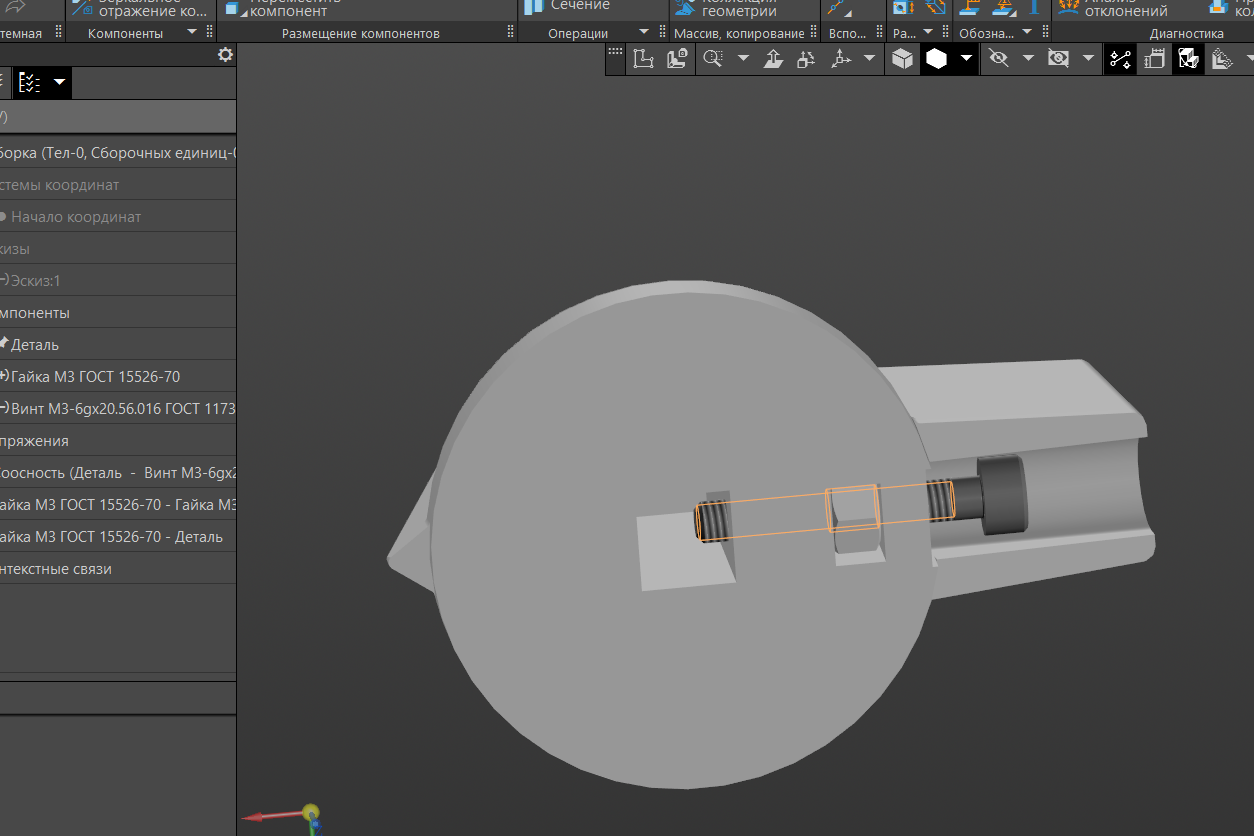
Task: Click the Размещение компонентов group label
Action: [x=361, y=34]
